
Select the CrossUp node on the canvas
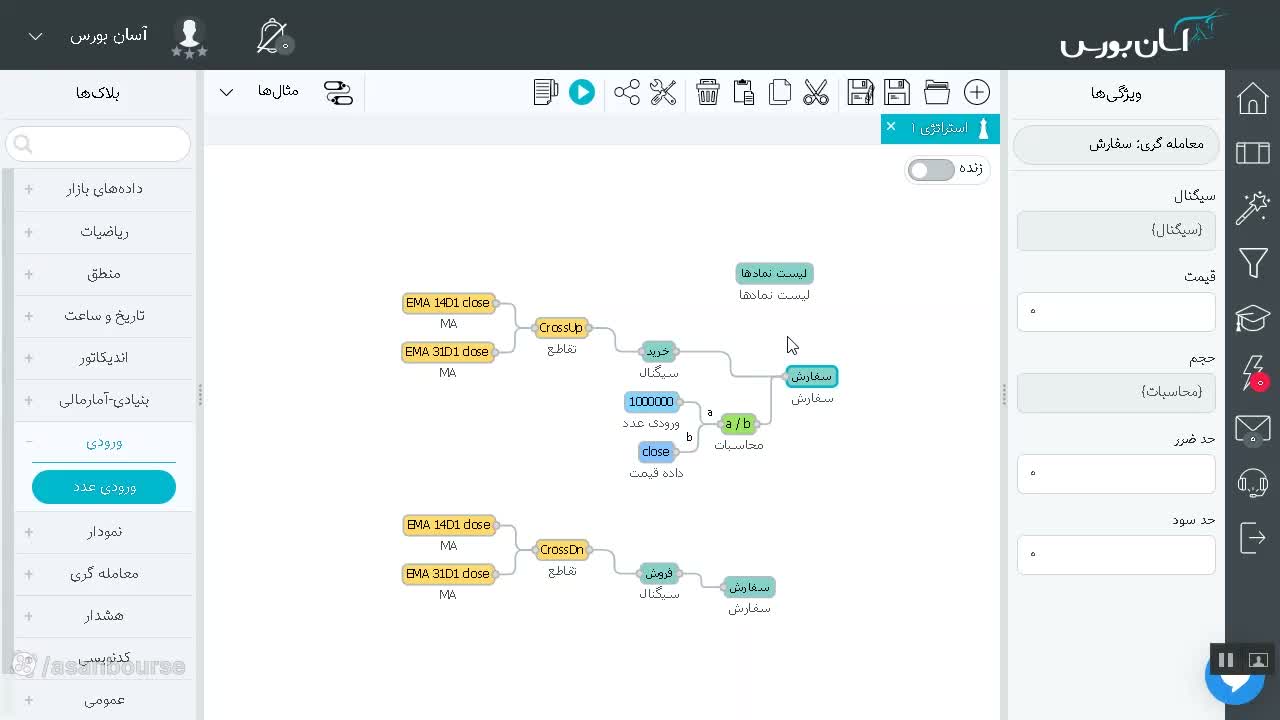tap(560, 327)
